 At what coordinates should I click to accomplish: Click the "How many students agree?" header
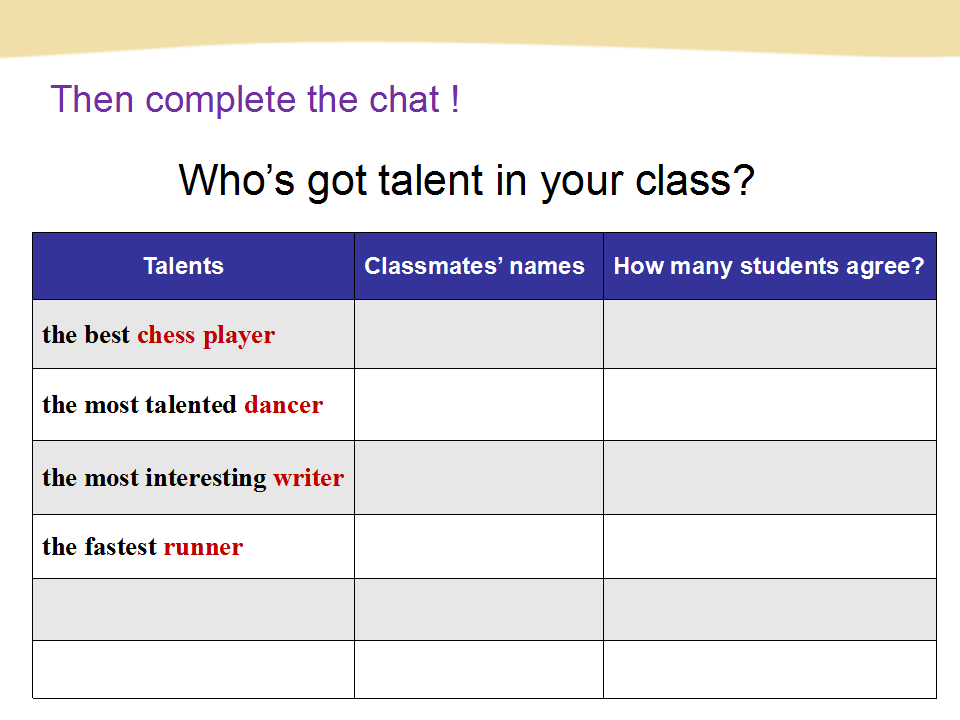click(769, 266)
